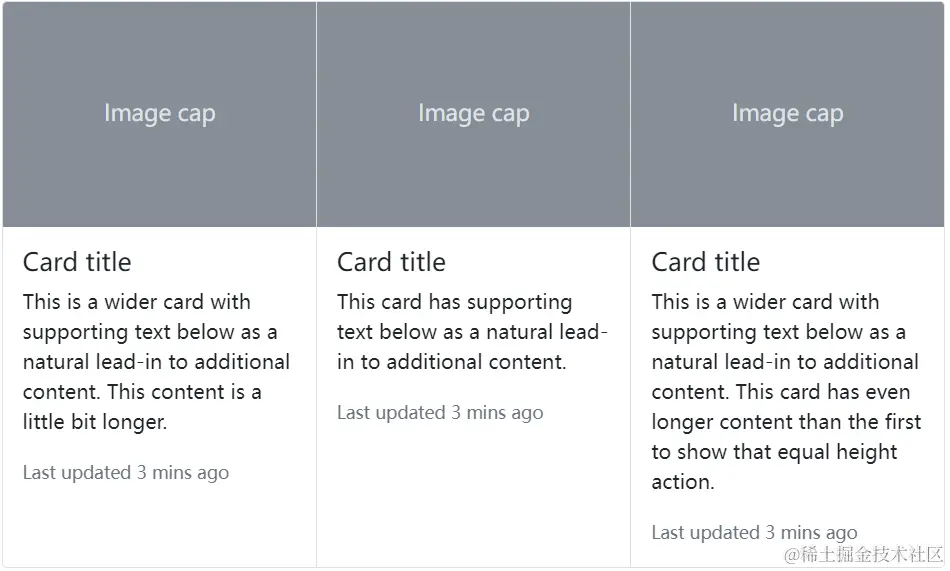Click the 稀土掘金技术社区 watermark
This screenshot has height=571, width=950.
click(x=864, y=554)
